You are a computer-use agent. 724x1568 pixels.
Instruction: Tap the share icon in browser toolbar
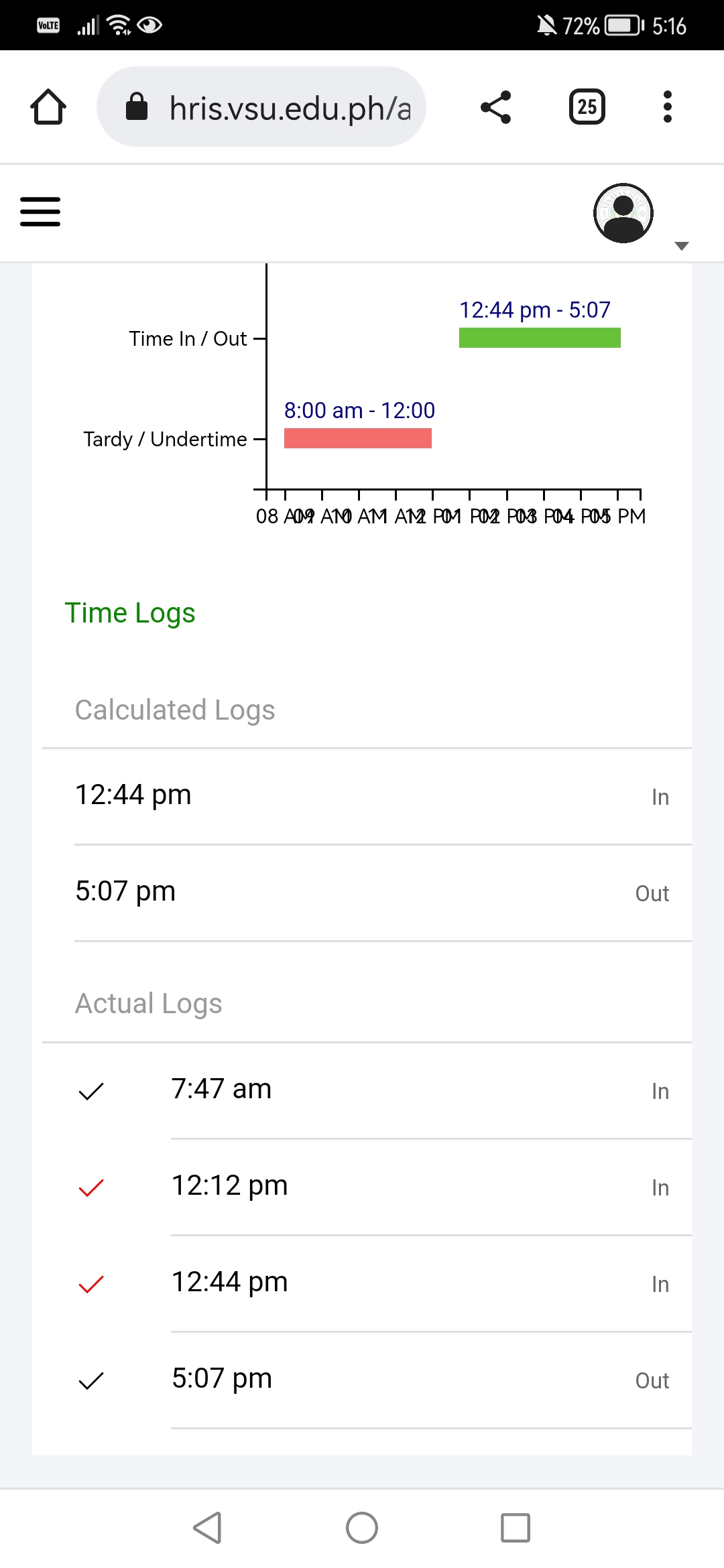tap(496, 107)
